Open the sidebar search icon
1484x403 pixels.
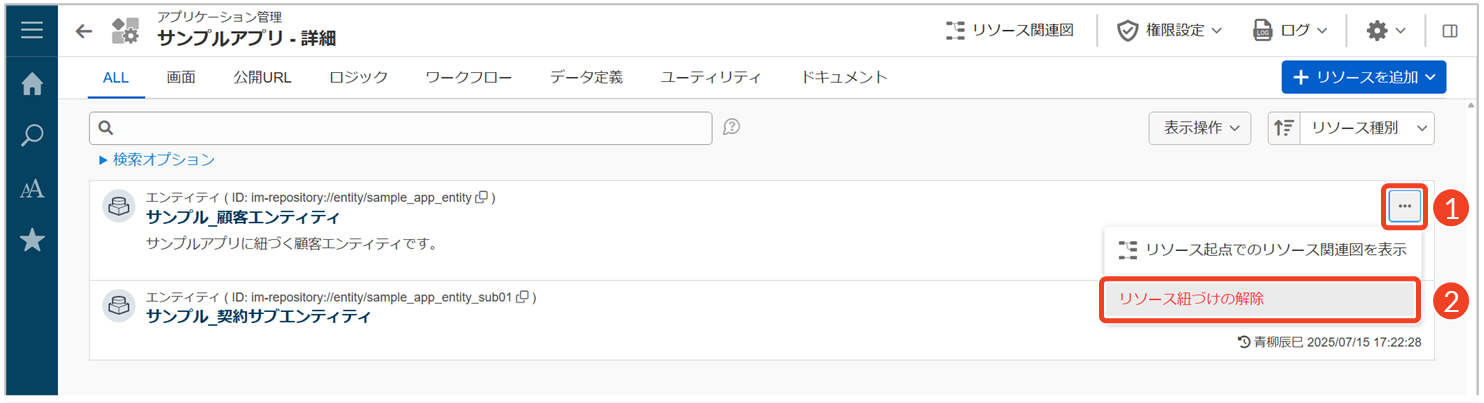click(x=32, y=136)
